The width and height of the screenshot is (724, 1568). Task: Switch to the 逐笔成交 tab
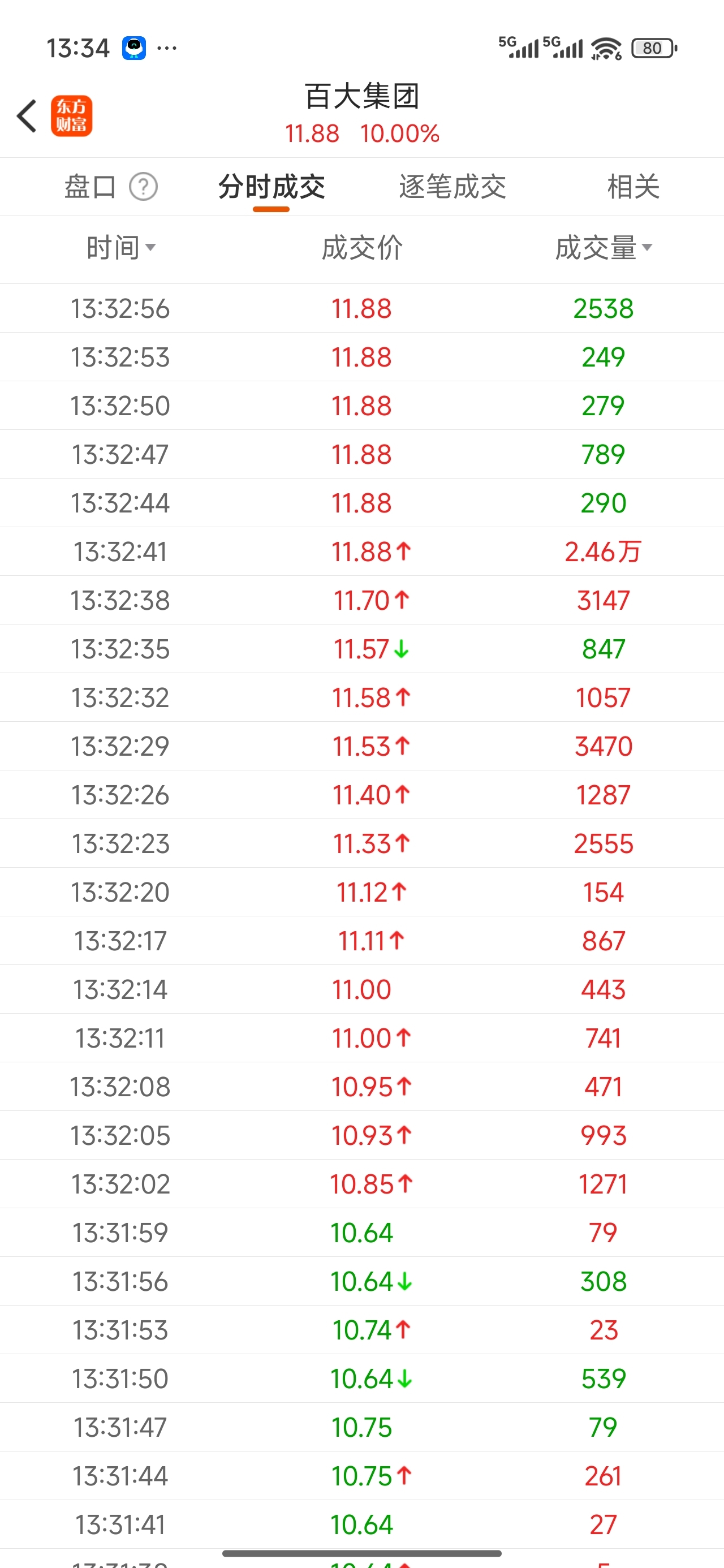click(x=452, y=187)
